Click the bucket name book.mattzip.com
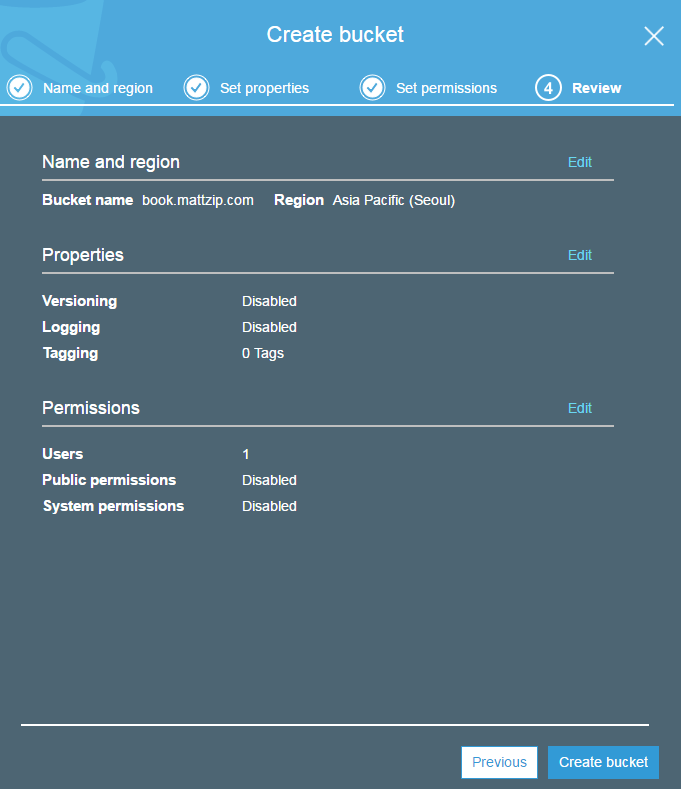Screen dimensions: 681x789 [198, 200]
